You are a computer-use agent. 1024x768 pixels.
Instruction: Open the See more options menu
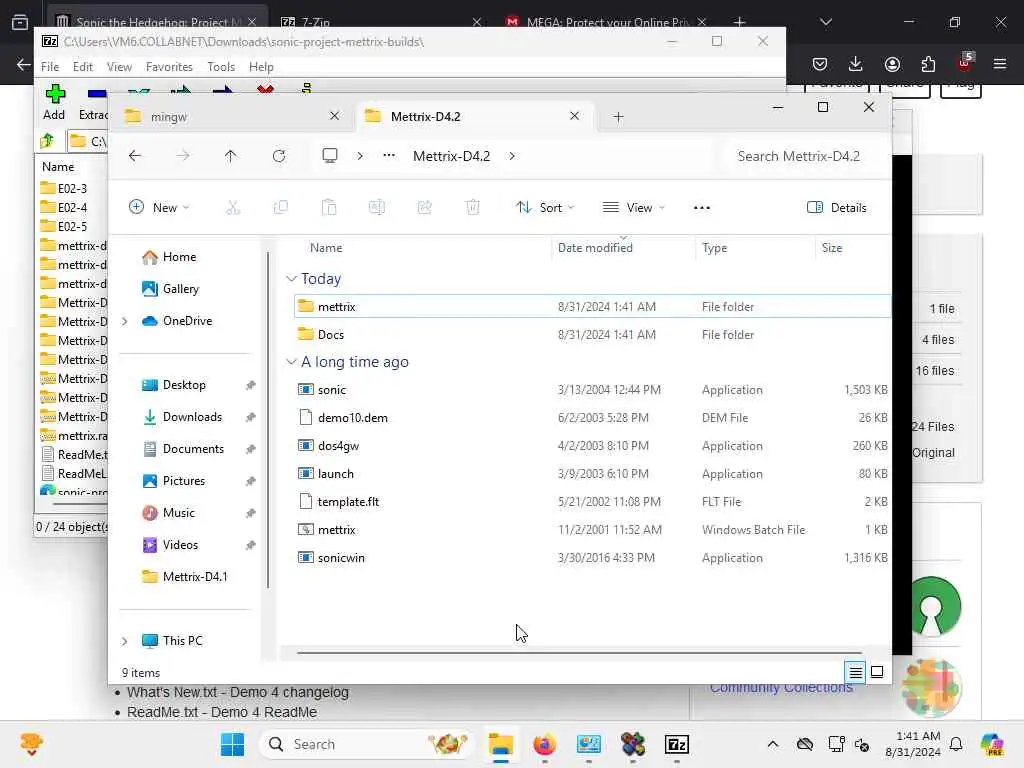[x=702, y=208]
